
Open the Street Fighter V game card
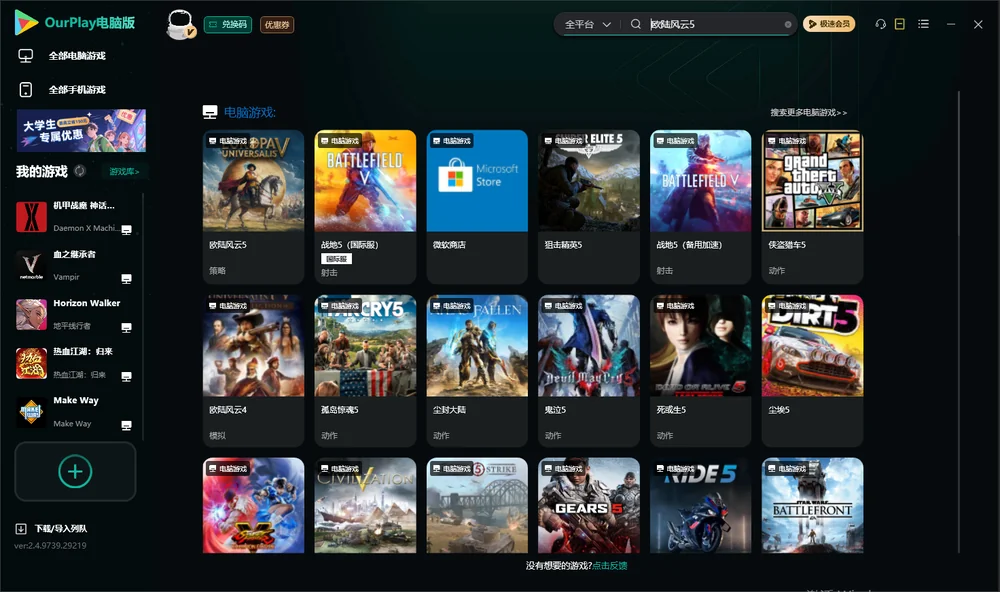tap(253, 505)
